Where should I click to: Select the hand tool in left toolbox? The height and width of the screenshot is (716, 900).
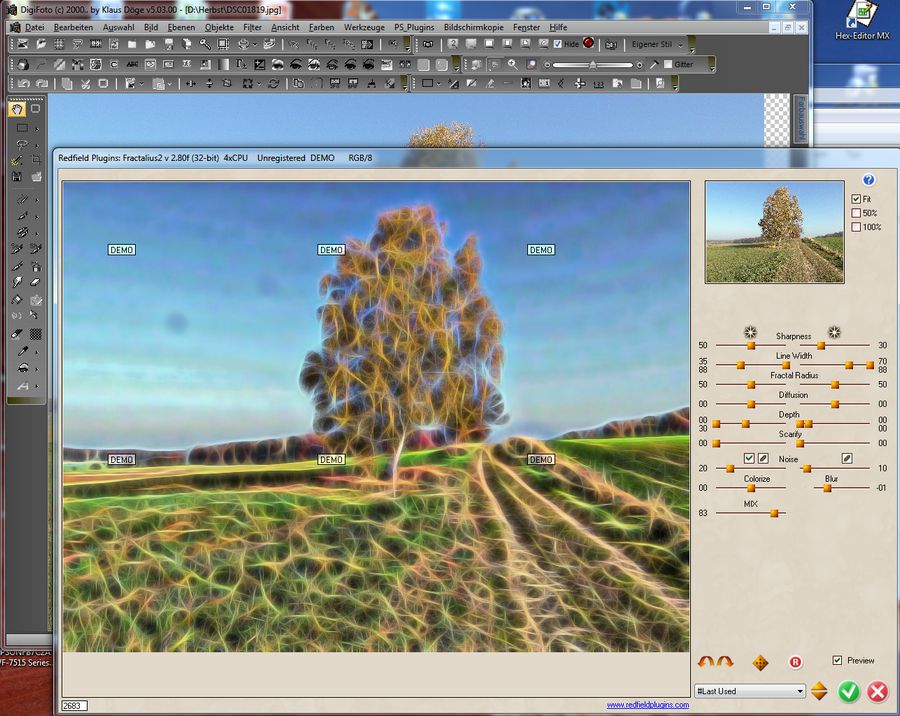(19, 109)
